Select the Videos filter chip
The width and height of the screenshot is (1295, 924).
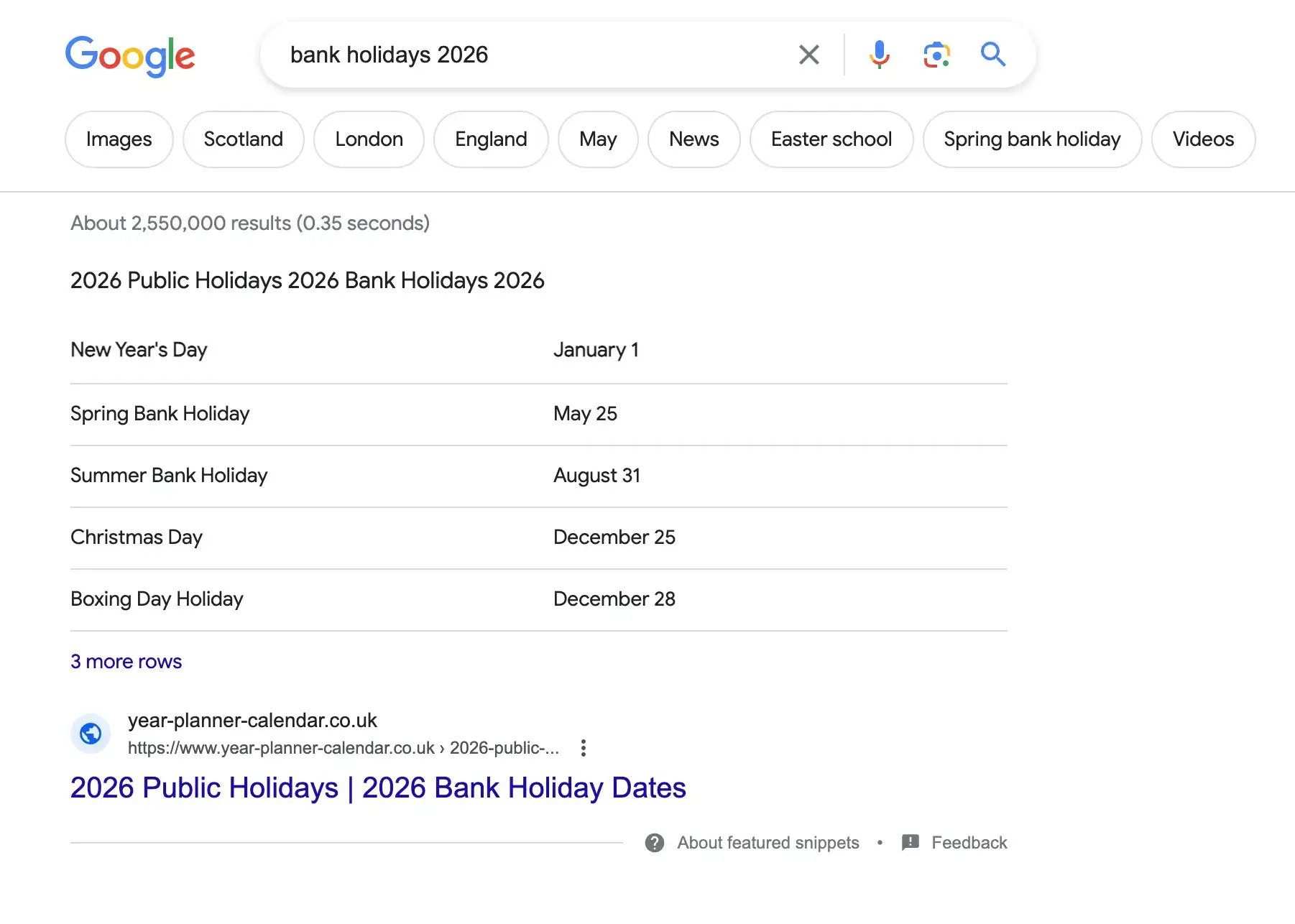1204,139
